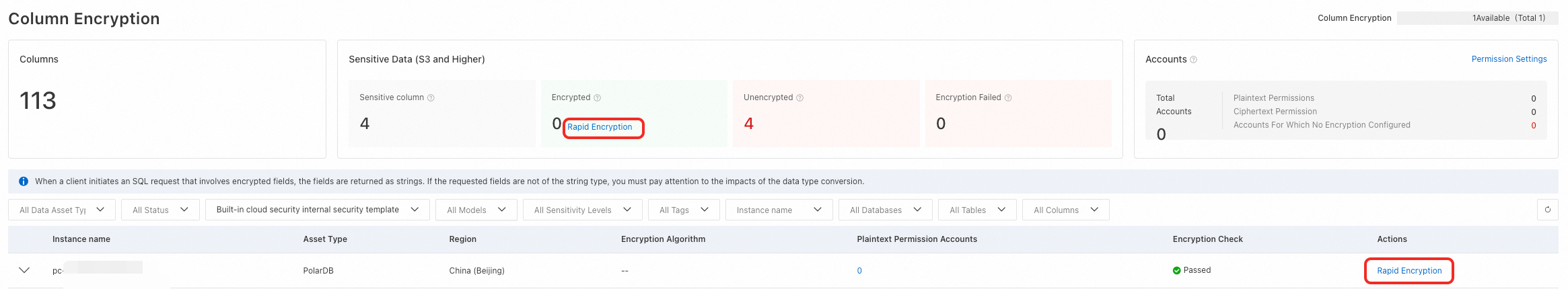Open the All Models dropdown
This screenshot has height=289, width=1568.
click(476, 210)
